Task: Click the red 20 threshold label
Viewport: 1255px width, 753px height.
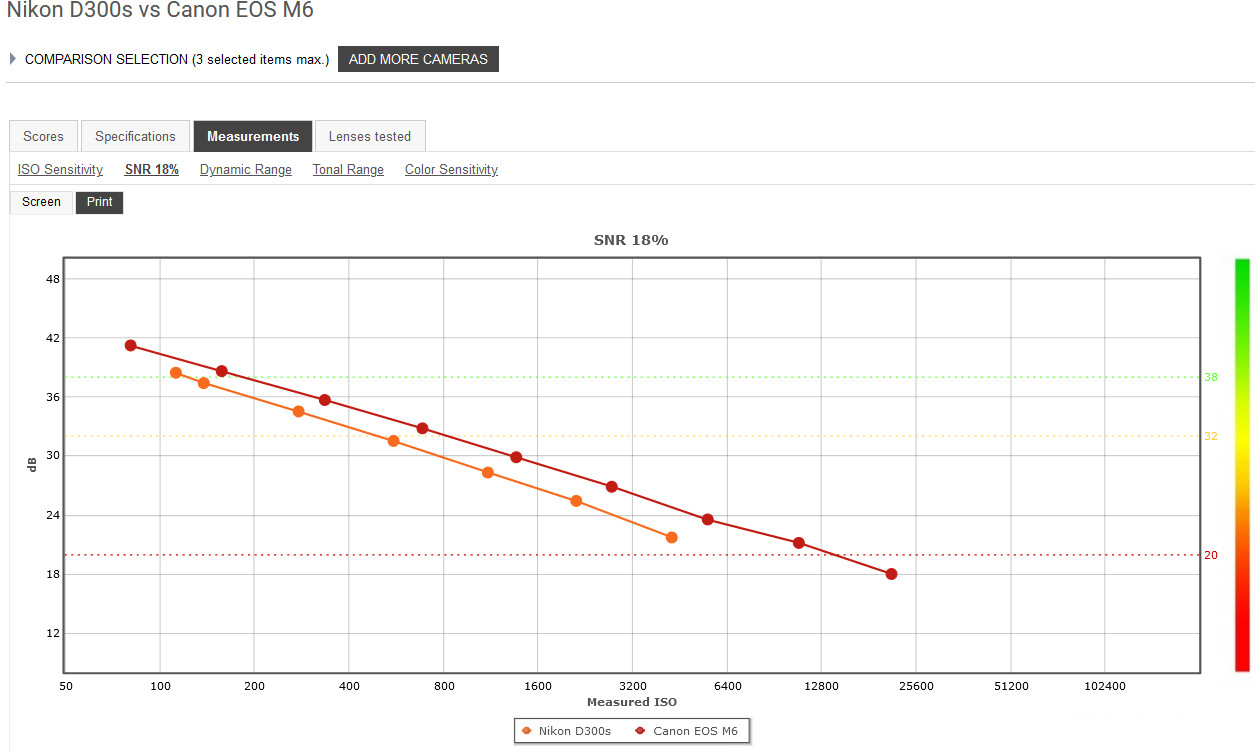Action: [x=1210, y=555]
